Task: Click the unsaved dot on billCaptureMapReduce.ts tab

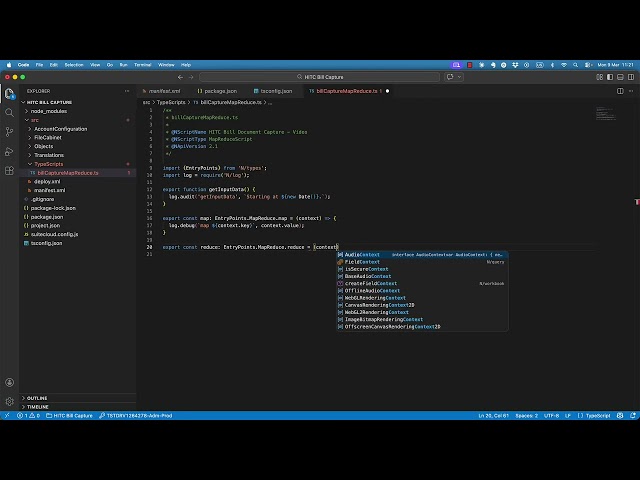Action: pos(387,91)
